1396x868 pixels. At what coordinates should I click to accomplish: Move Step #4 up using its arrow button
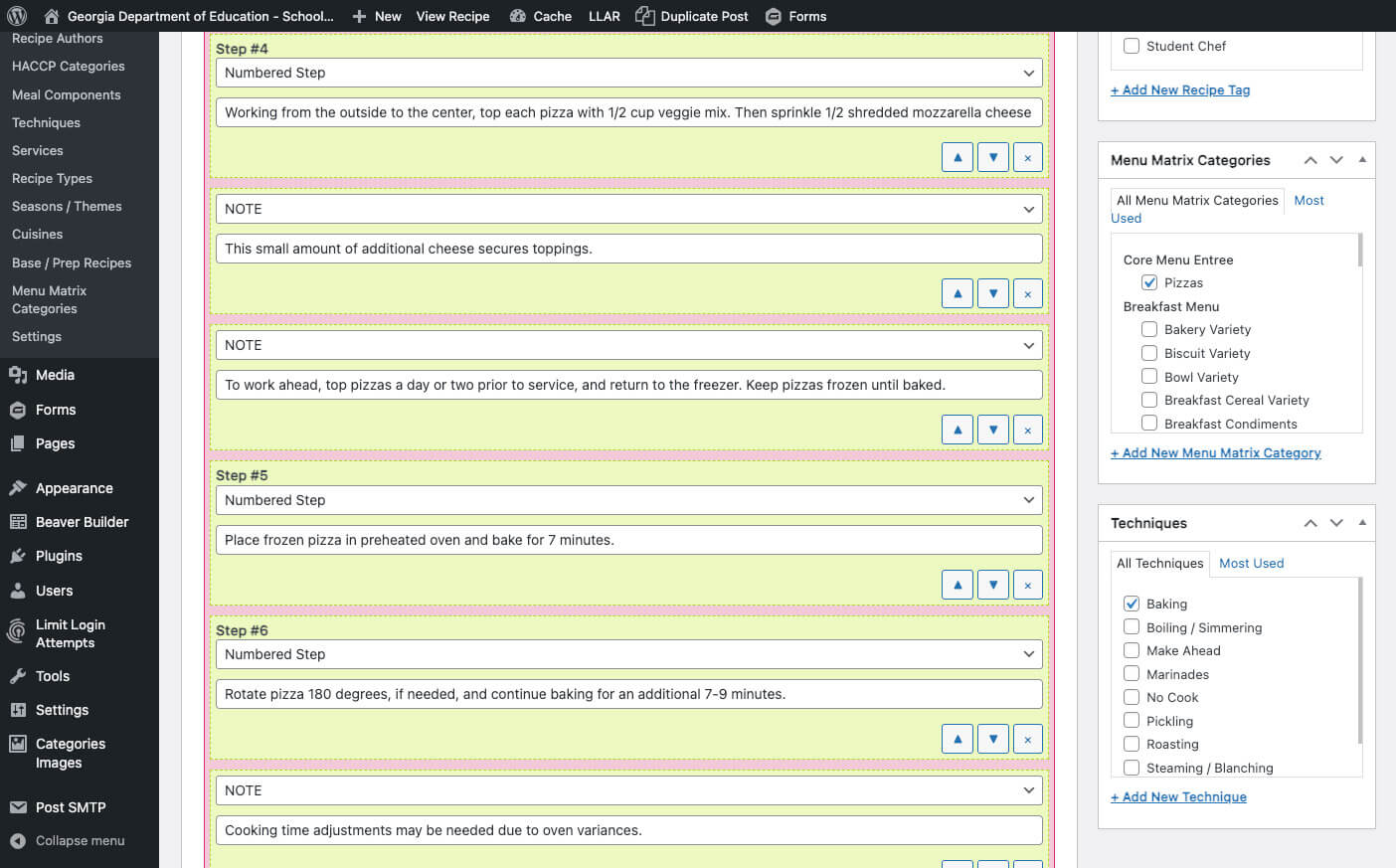coord(957,156)
